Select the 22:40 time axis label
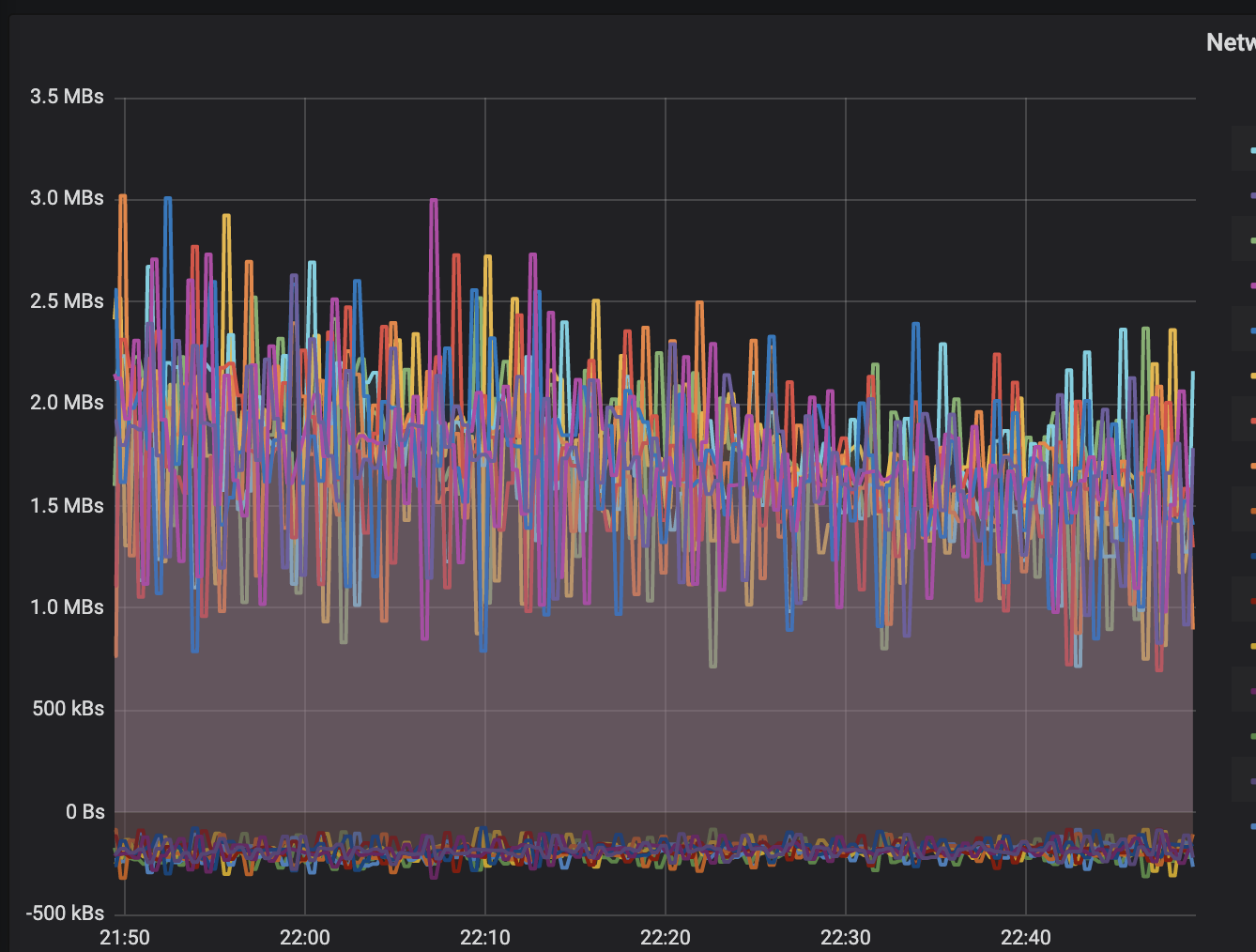The image size is (1256, 952). click(x=1026, y=937)
